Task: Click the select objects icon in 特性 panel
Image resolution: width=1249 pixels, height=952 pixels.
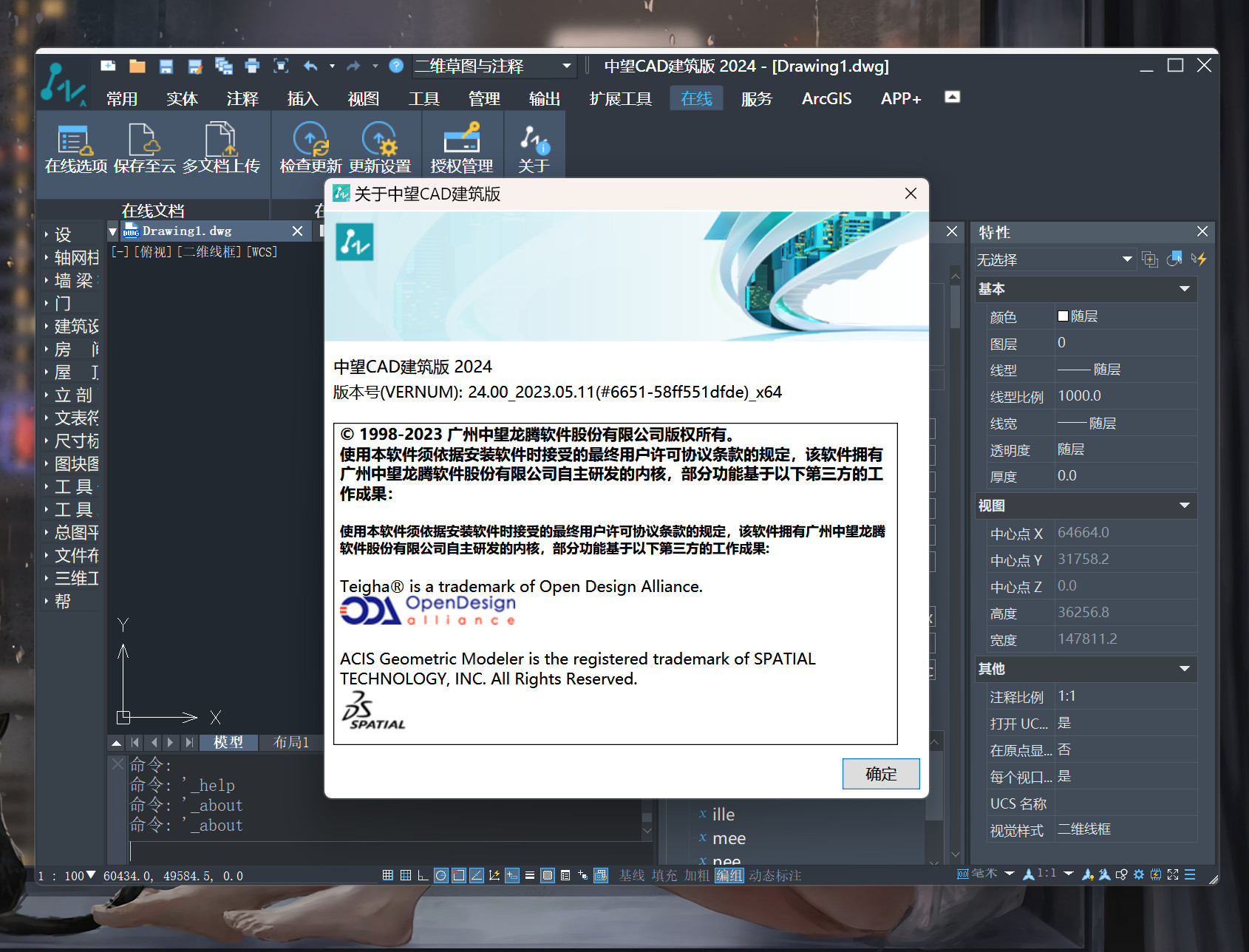Action: click(x=1174, y=259)
